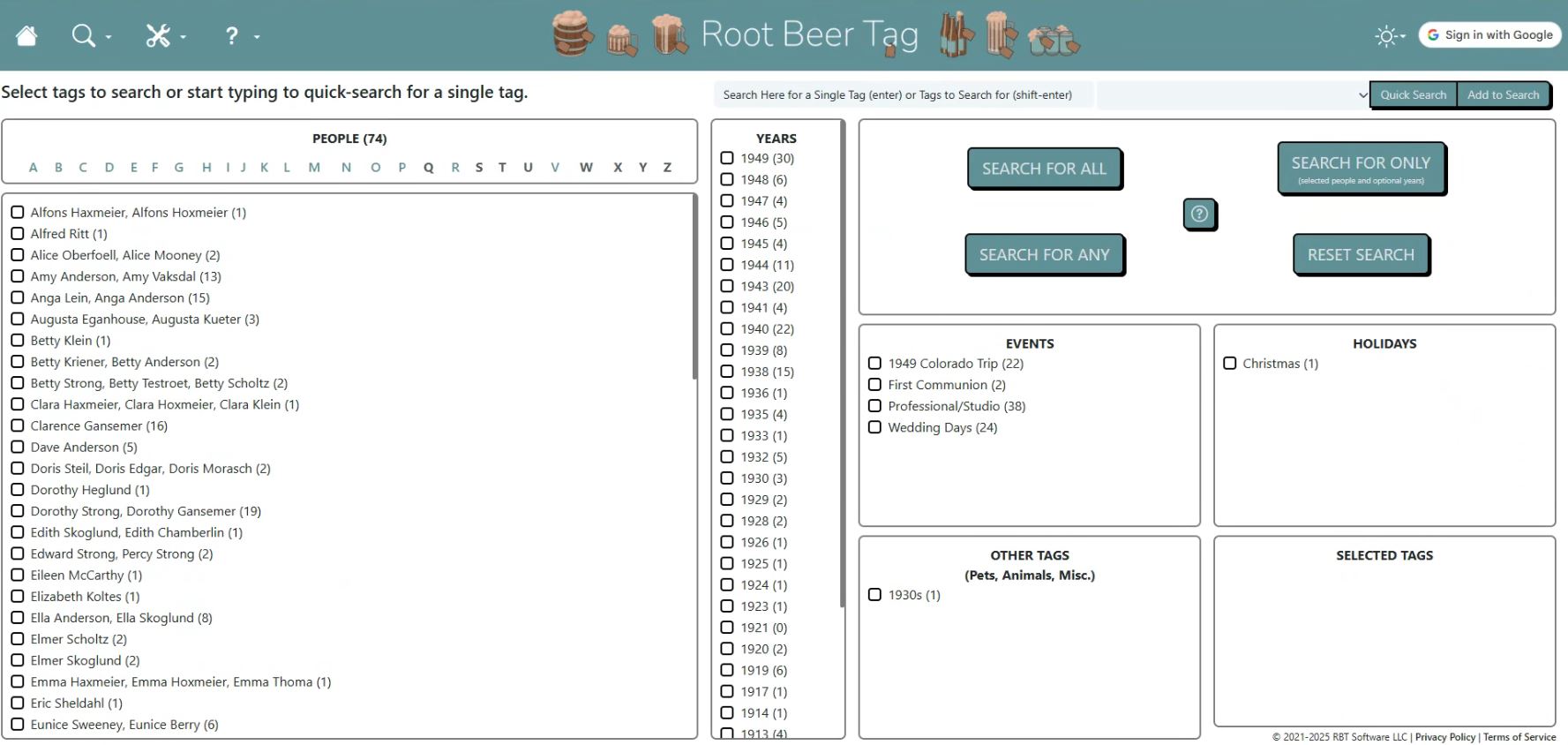This screenshot has height=745, width=1568.
Task: Check year 1943 (20)
Action: pyautogui.click(x=727, y=286)
